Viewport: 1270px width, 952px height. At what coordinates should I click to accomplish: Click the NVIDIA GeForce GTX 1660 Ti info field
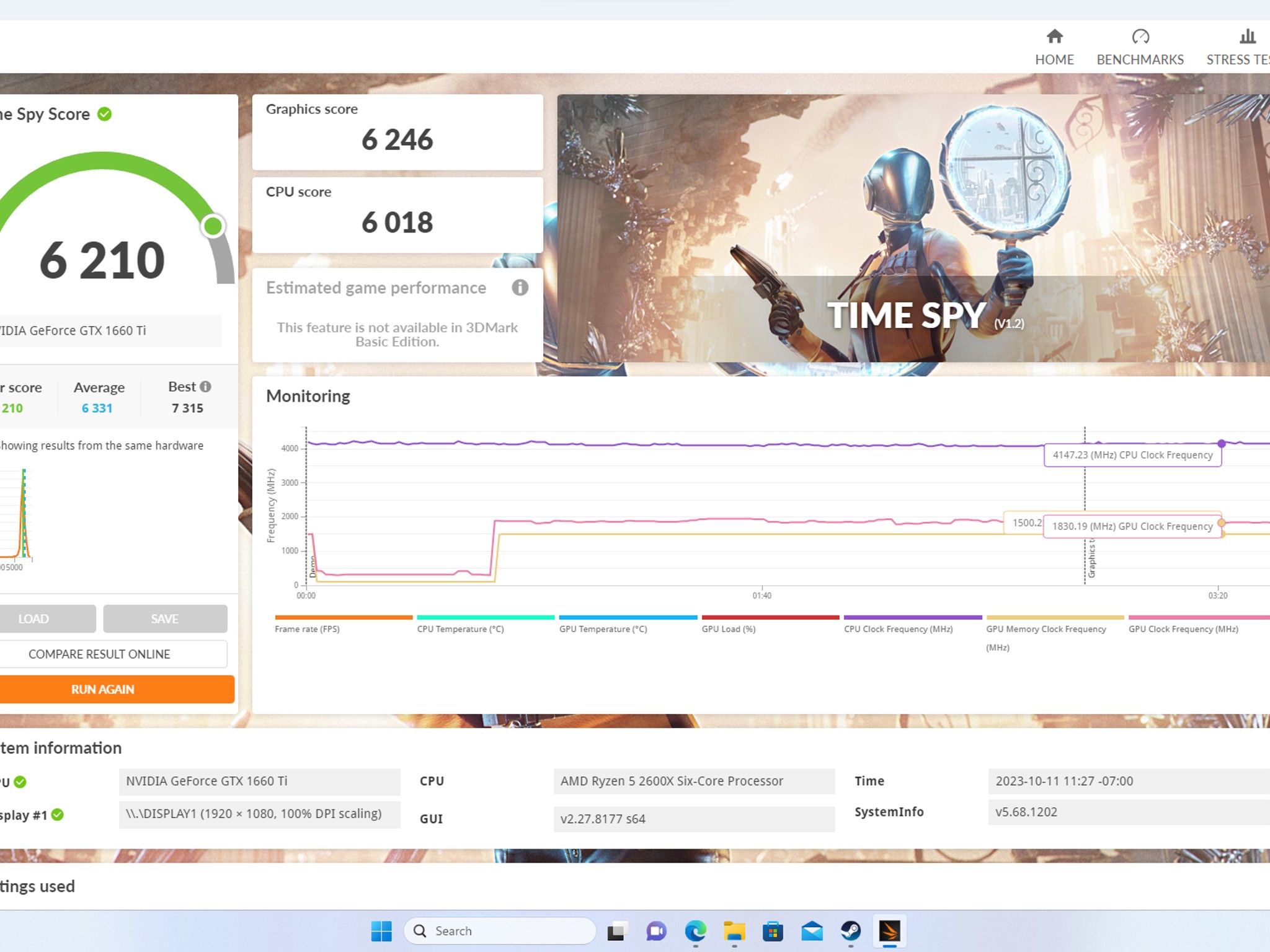(259, 781)
